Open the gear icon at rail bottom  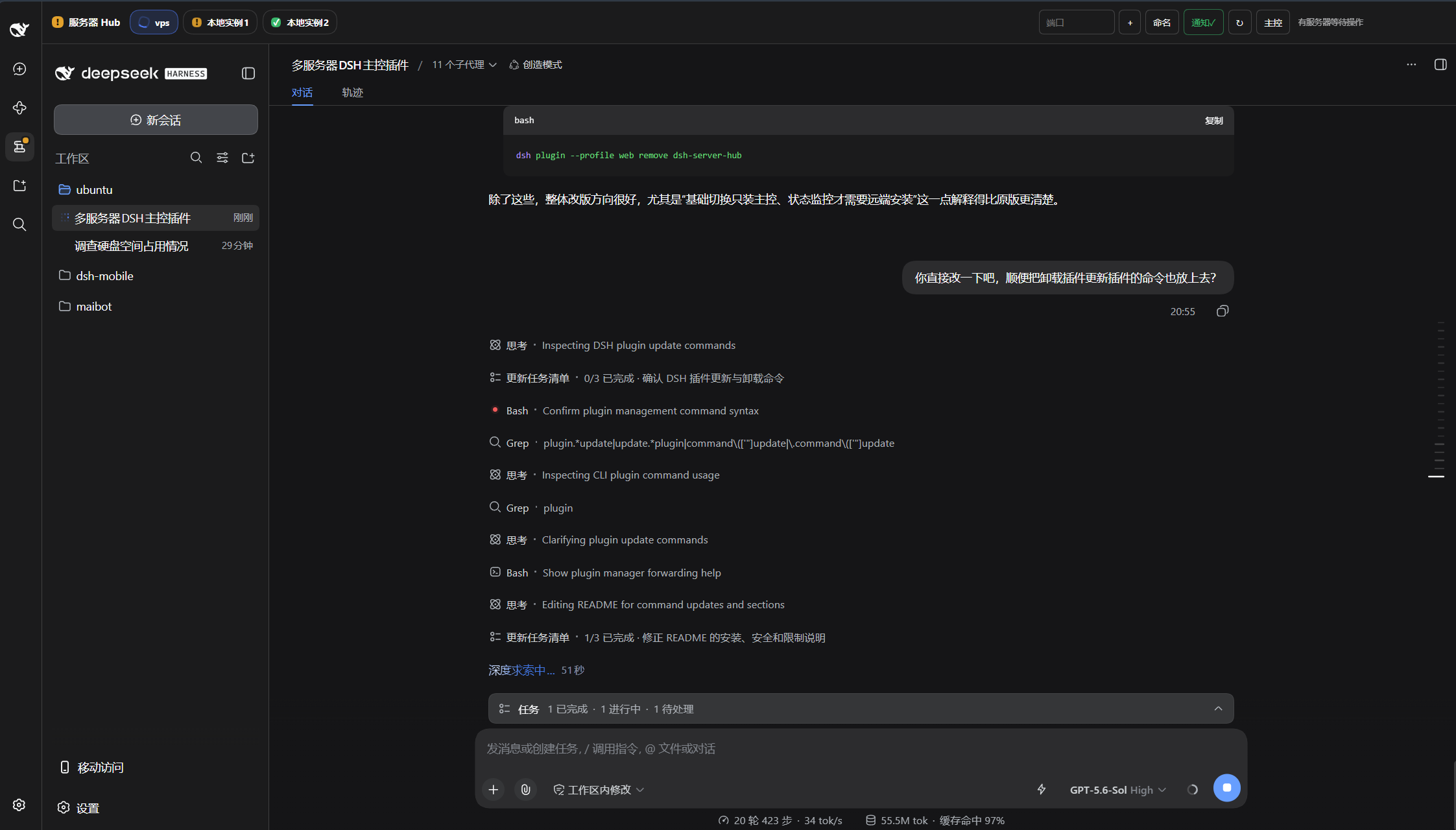[x=19, y=805]
